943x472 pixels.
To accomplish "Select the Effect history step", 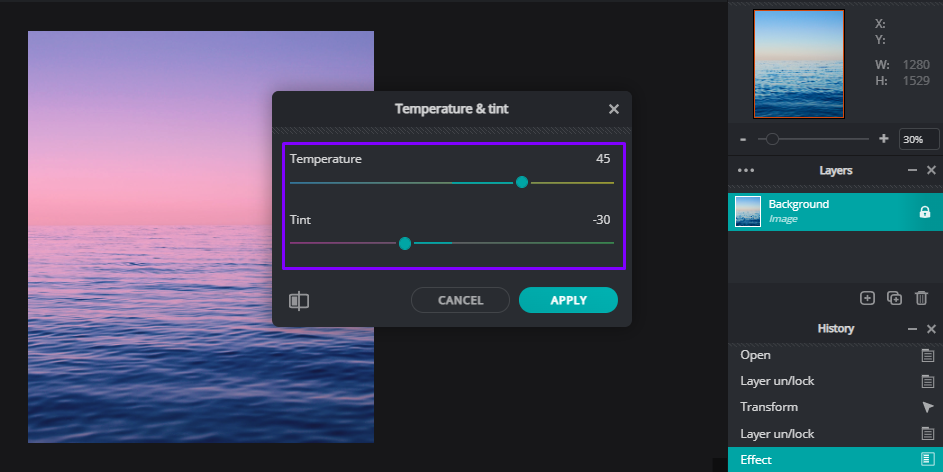I will [x=835, y=459].
